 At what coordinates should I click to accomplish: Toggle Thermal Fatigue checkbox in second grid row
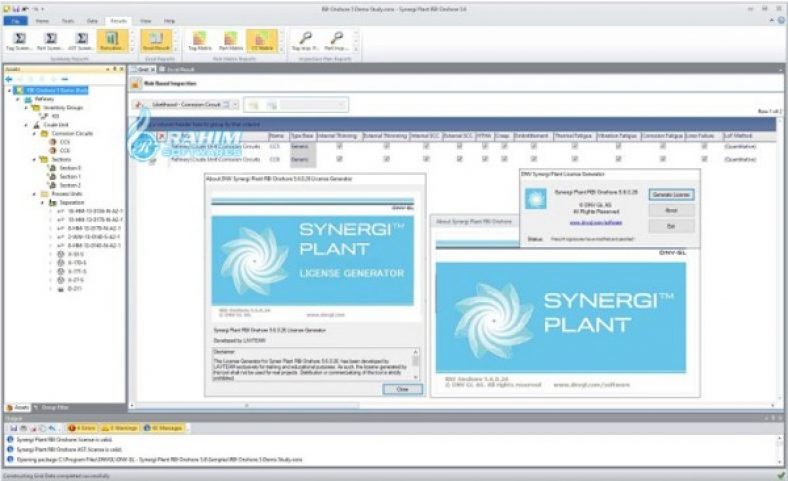point(574,159)
